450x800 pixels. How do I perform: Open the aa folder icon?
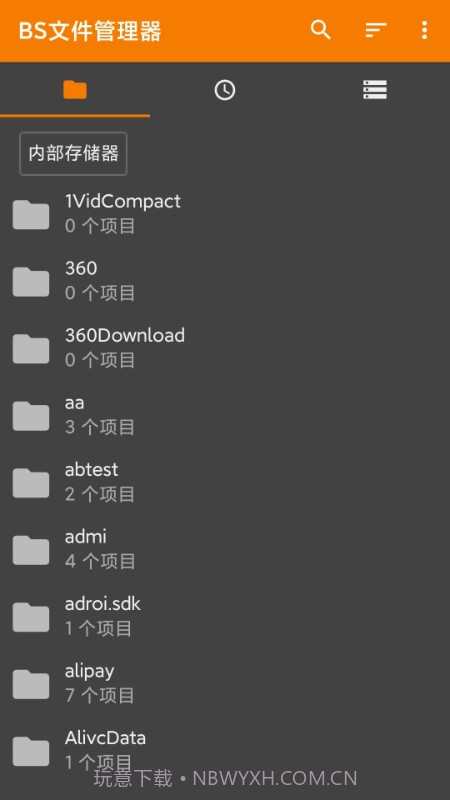31,416
